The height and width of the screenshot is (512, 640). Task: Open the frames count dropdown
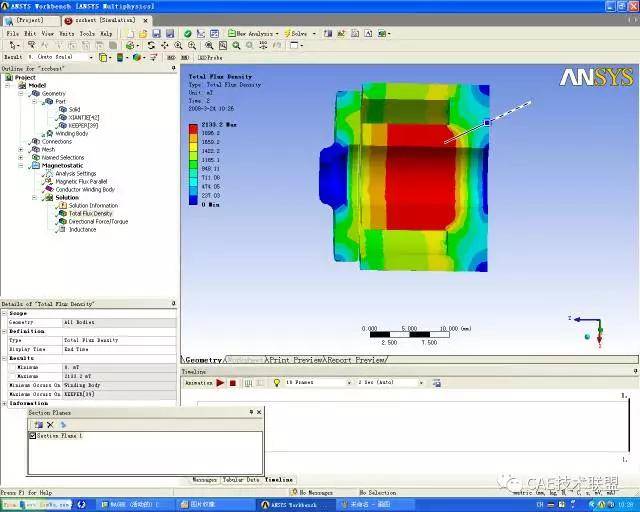click(x=349, y=383)
